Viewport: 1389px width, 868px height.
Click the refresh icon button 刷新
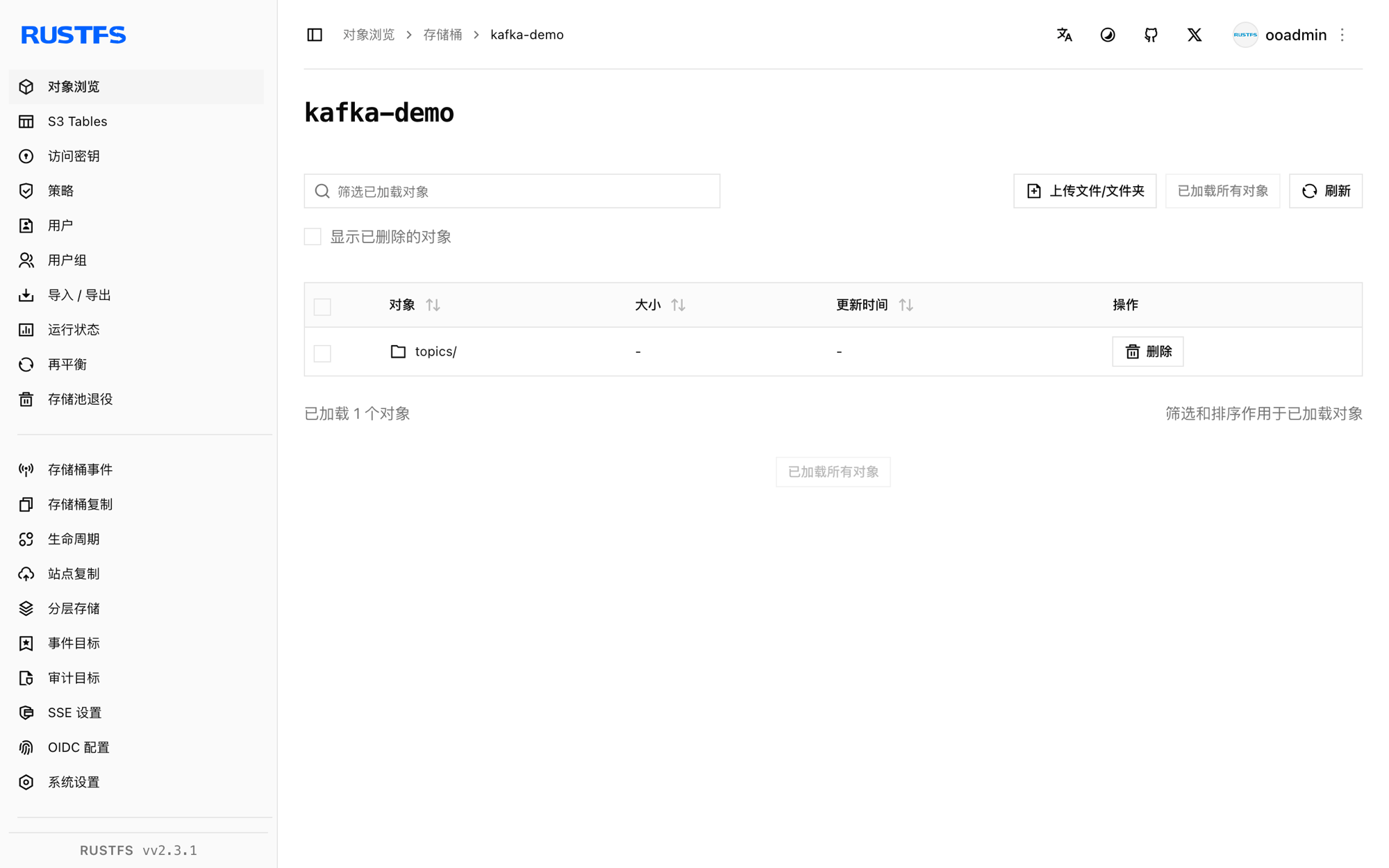coord(1325,191)
